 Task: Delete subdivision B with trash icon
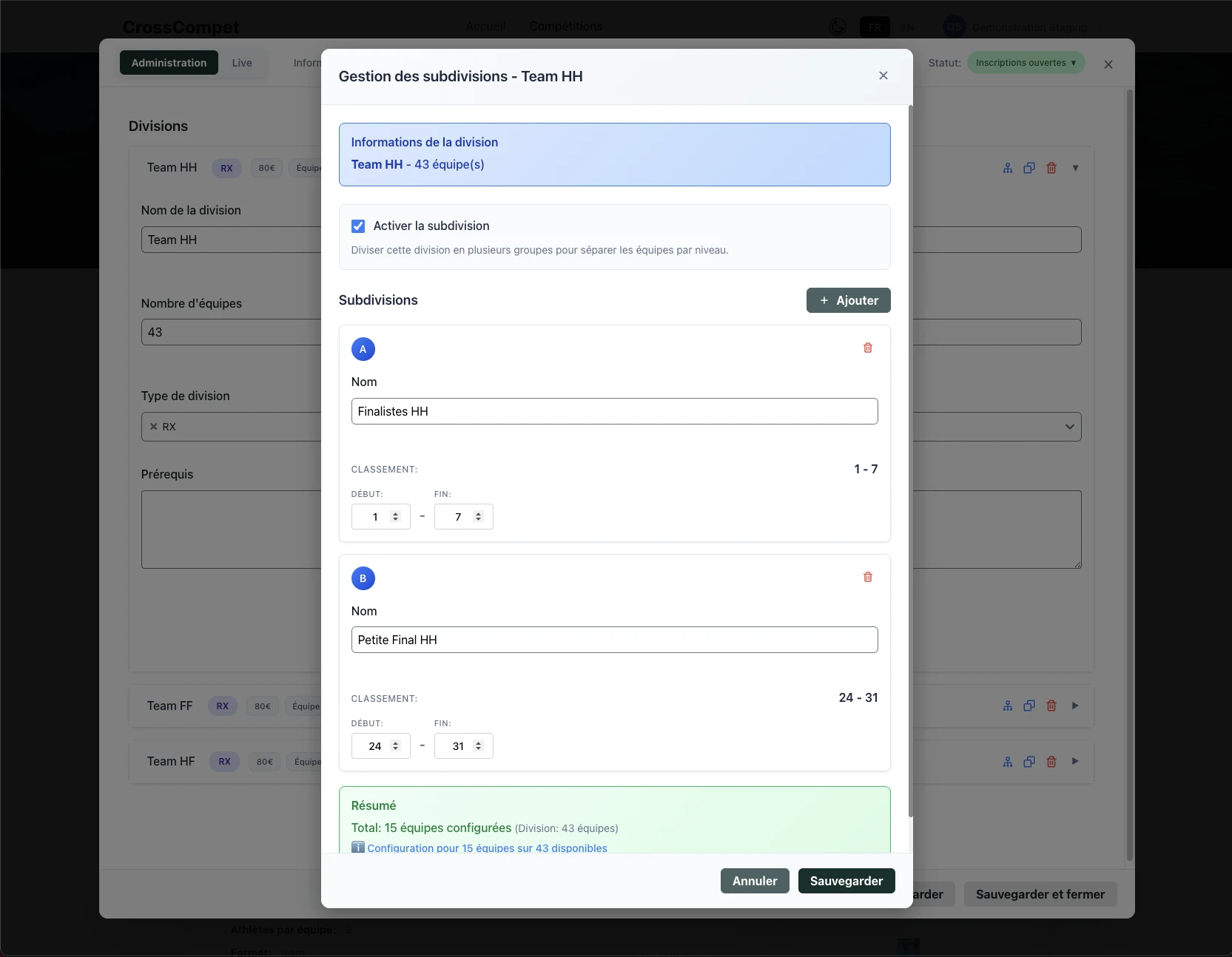(868, 578)
